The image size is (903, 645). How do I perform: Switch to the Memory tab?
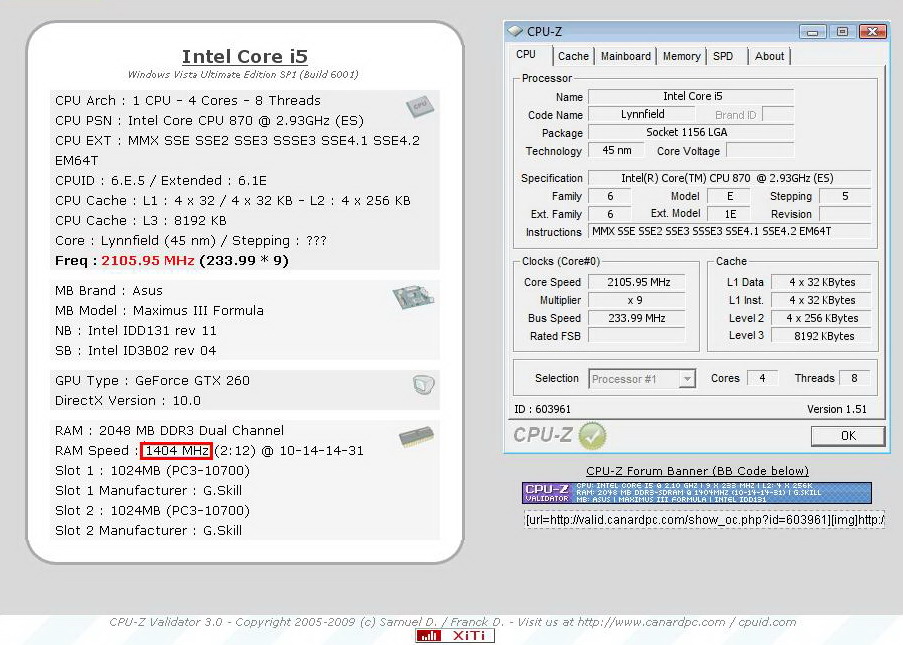[681, 56]
